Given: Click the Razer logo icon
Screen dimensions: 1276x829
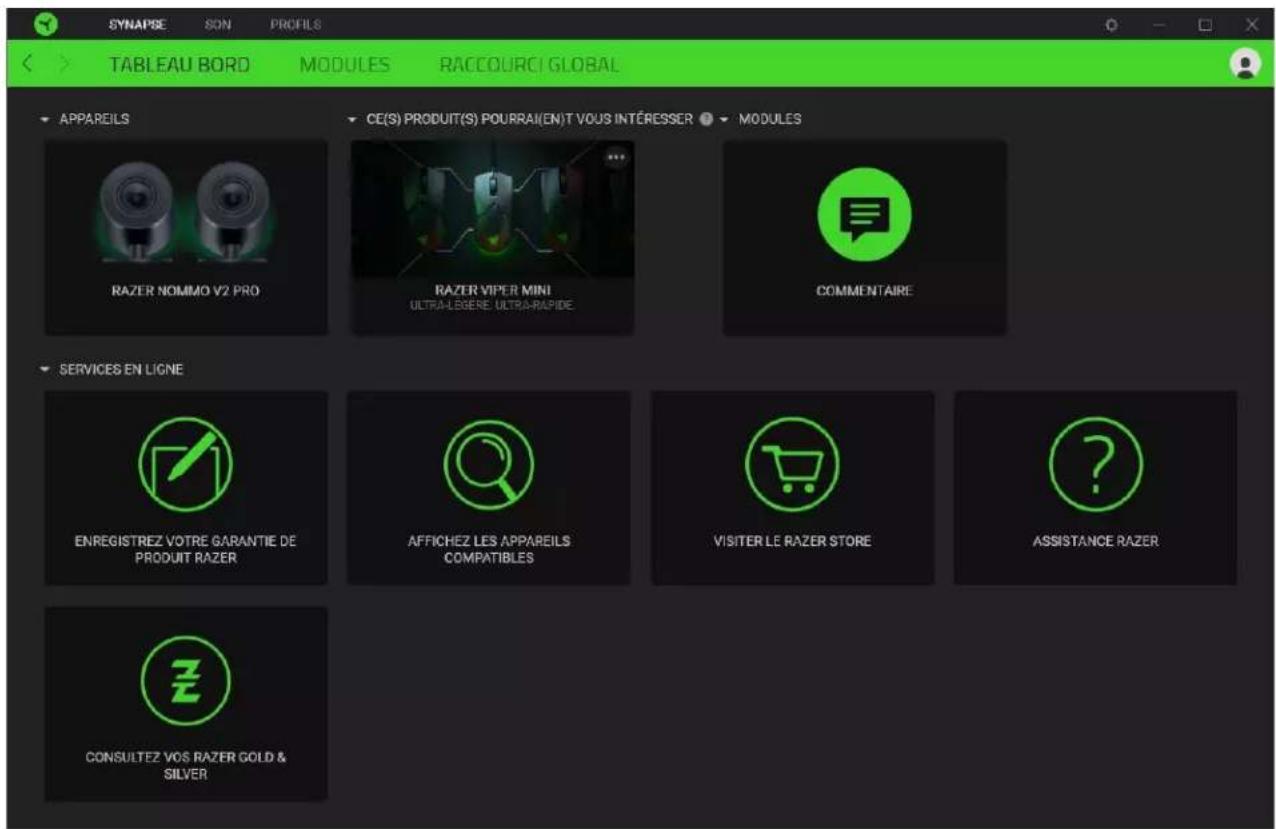Looking at the screenshot, I should click(45, 23).
